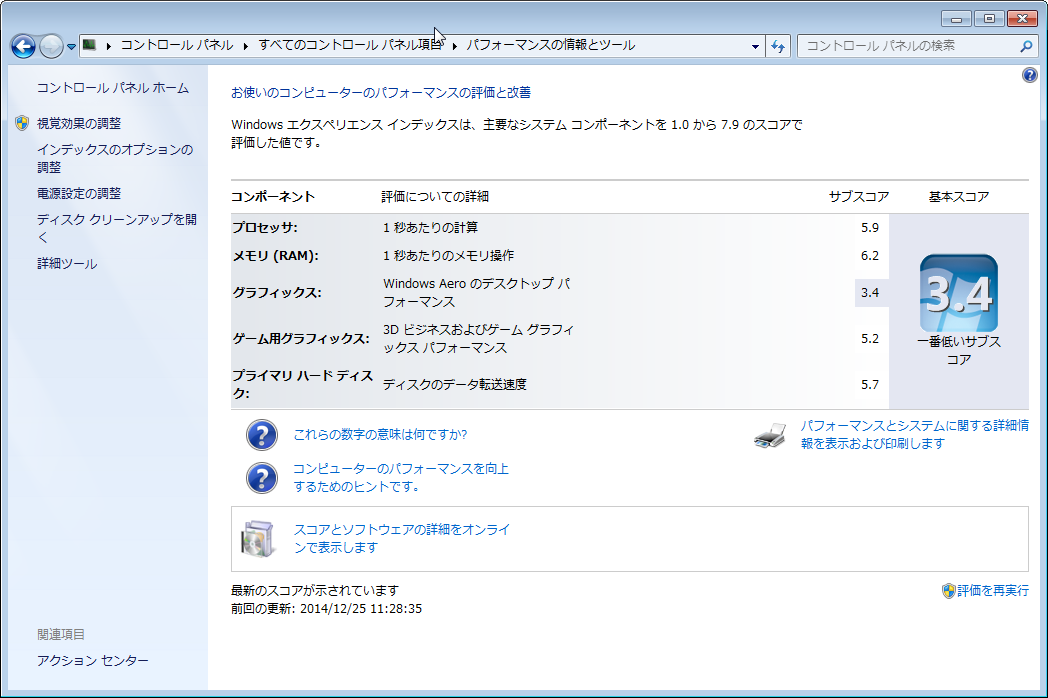Click the お使いのコンピューターのパフォーマンスの評価と改善 heading
This screenshot has width=1048, height=698.
(381, 92)
